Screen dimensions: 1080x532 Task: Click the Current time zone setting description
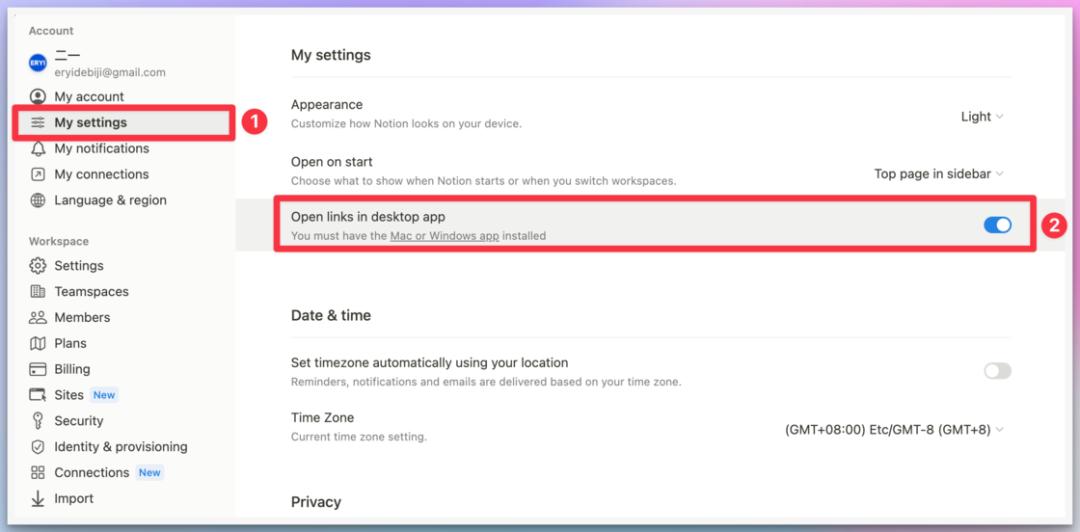pos(358,437)
